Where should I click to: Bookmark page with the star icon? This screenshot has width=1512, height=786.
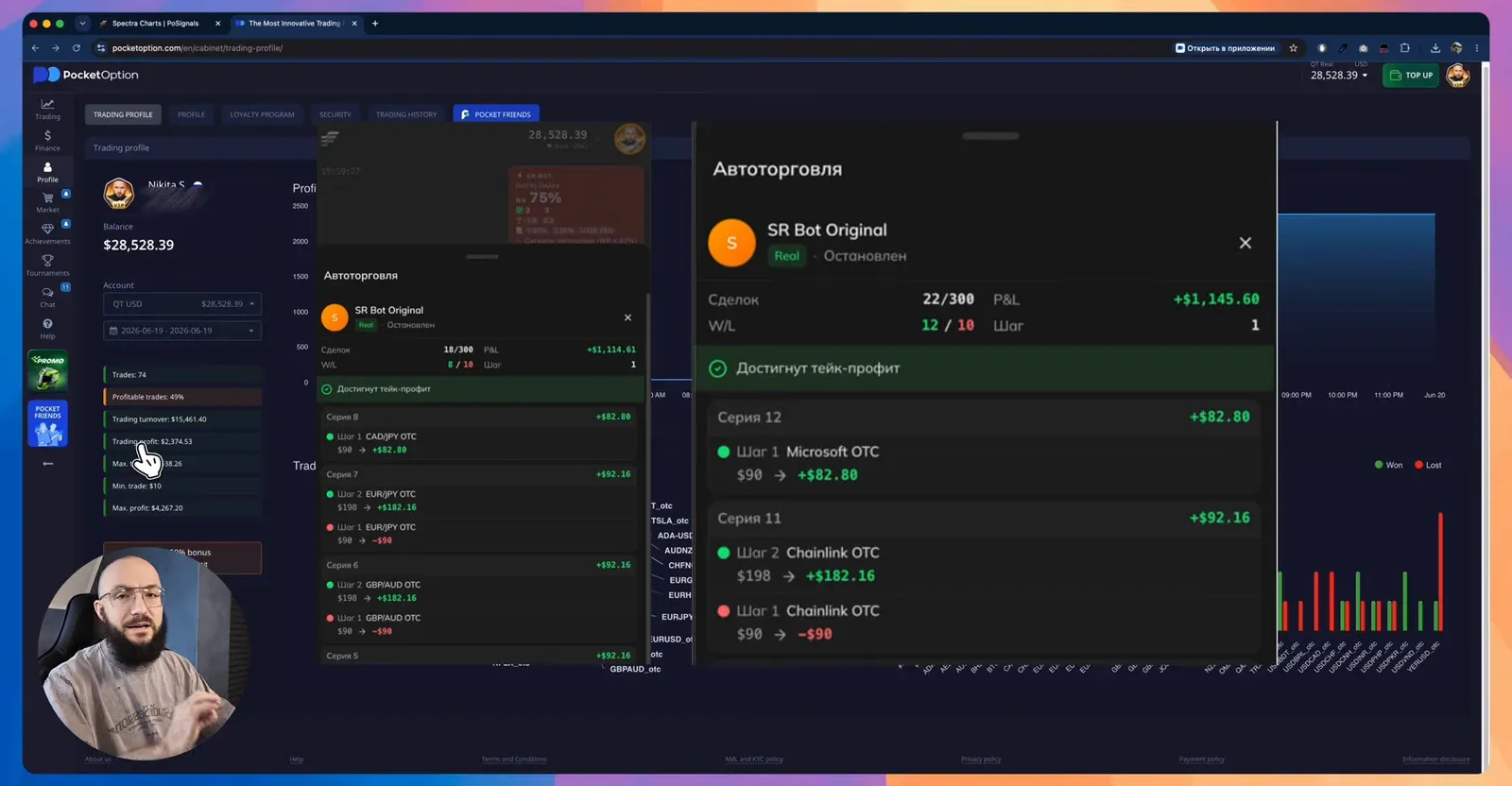pos(1294,48)
